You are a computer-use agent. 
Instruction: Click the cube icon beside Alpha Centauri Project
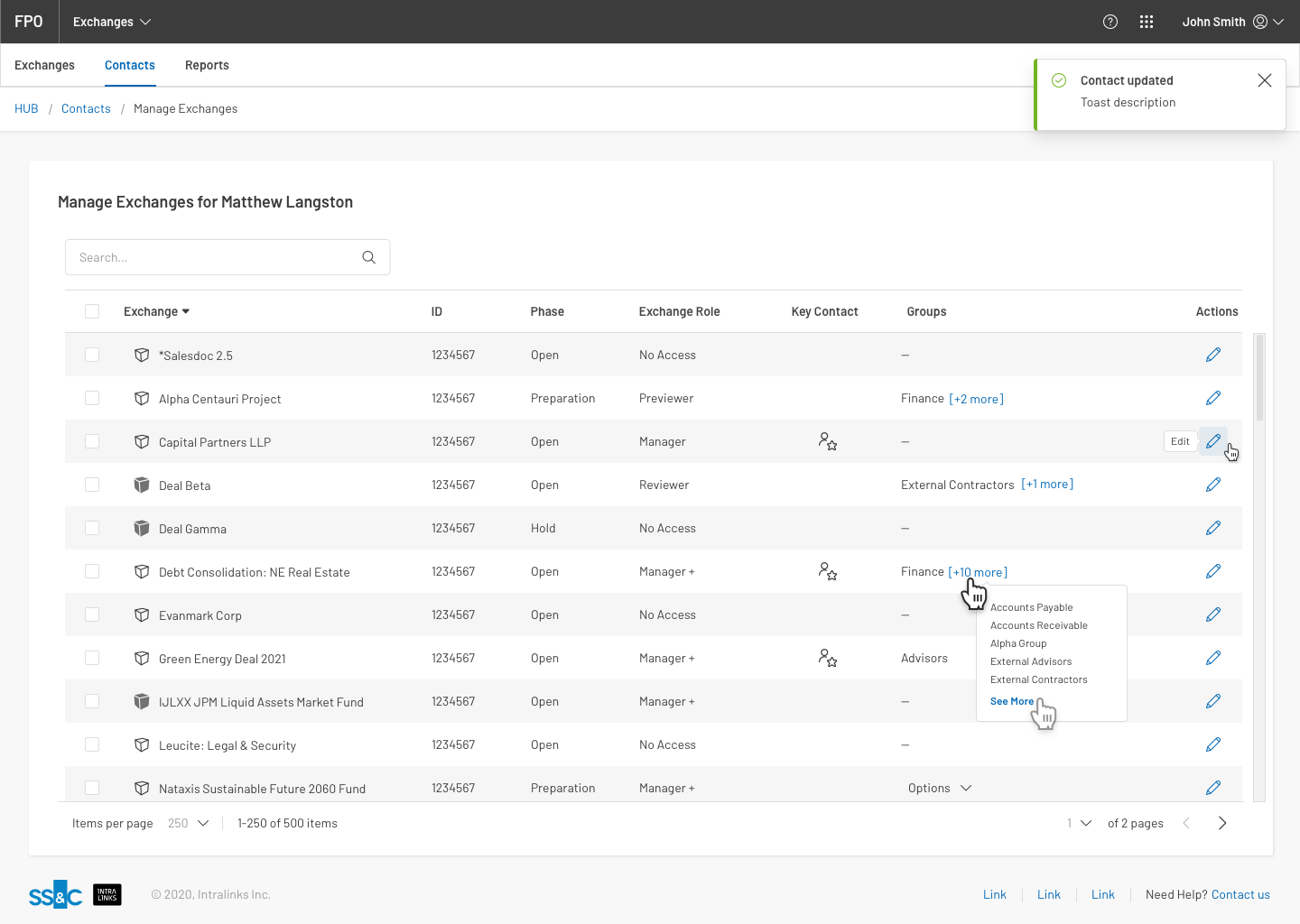click(142, 398)
